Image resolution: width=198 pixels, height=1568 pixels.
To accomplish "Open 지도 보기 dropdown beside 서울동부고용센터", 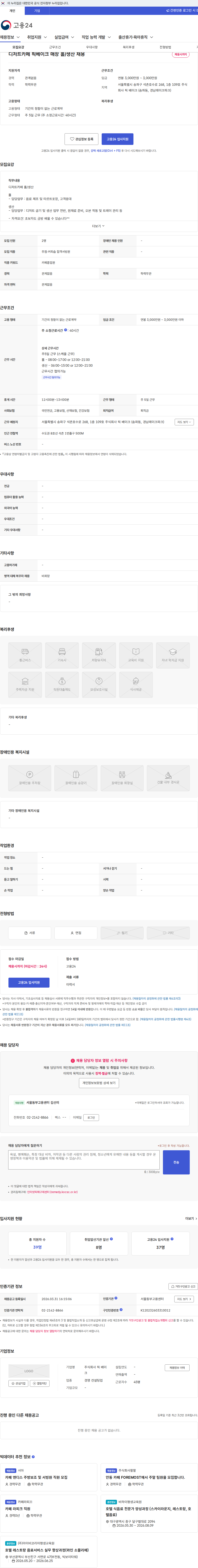I will click(184, 1299).
